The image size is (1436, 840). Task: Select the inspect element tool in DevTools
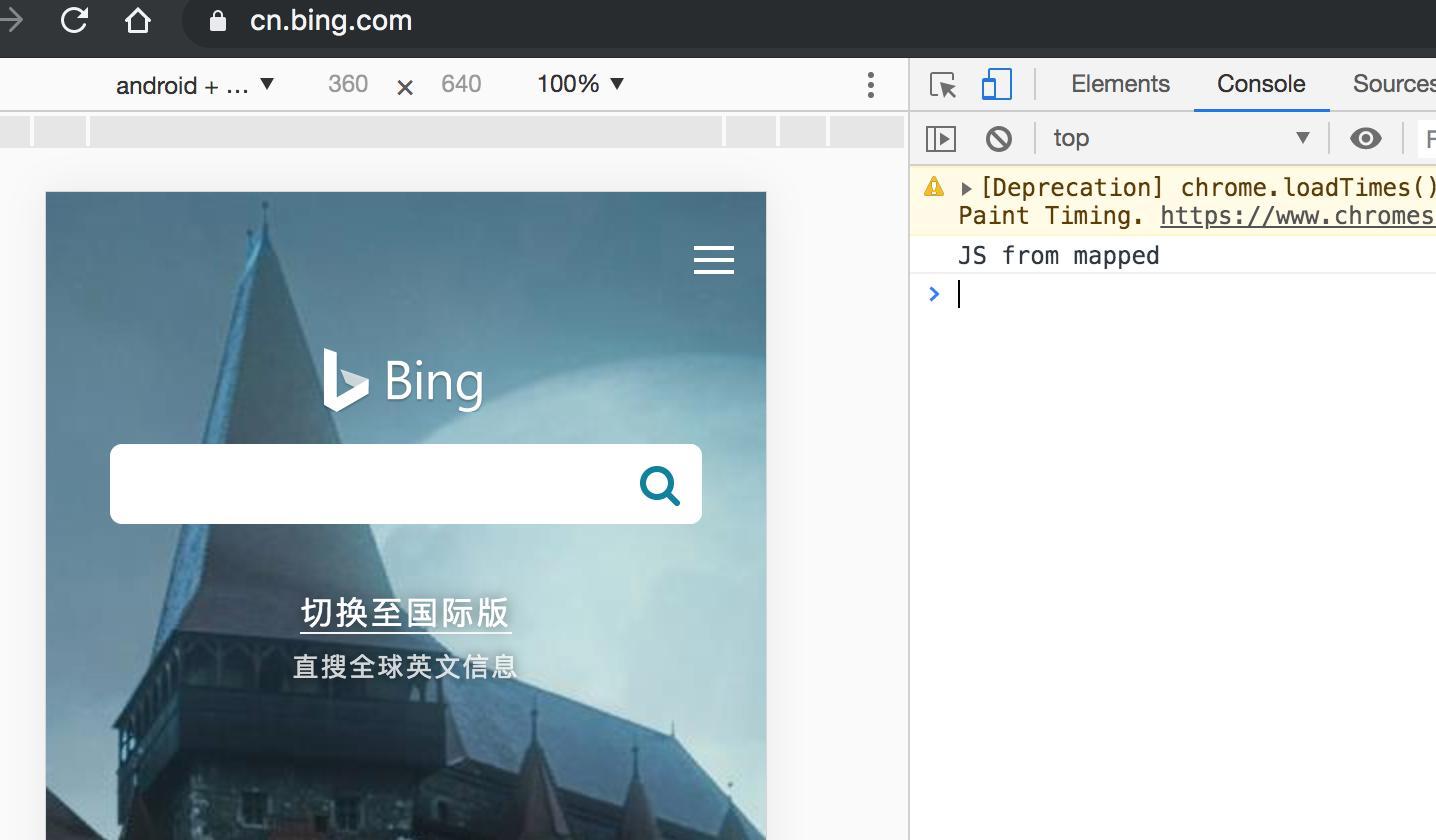[x=941, y=85]
